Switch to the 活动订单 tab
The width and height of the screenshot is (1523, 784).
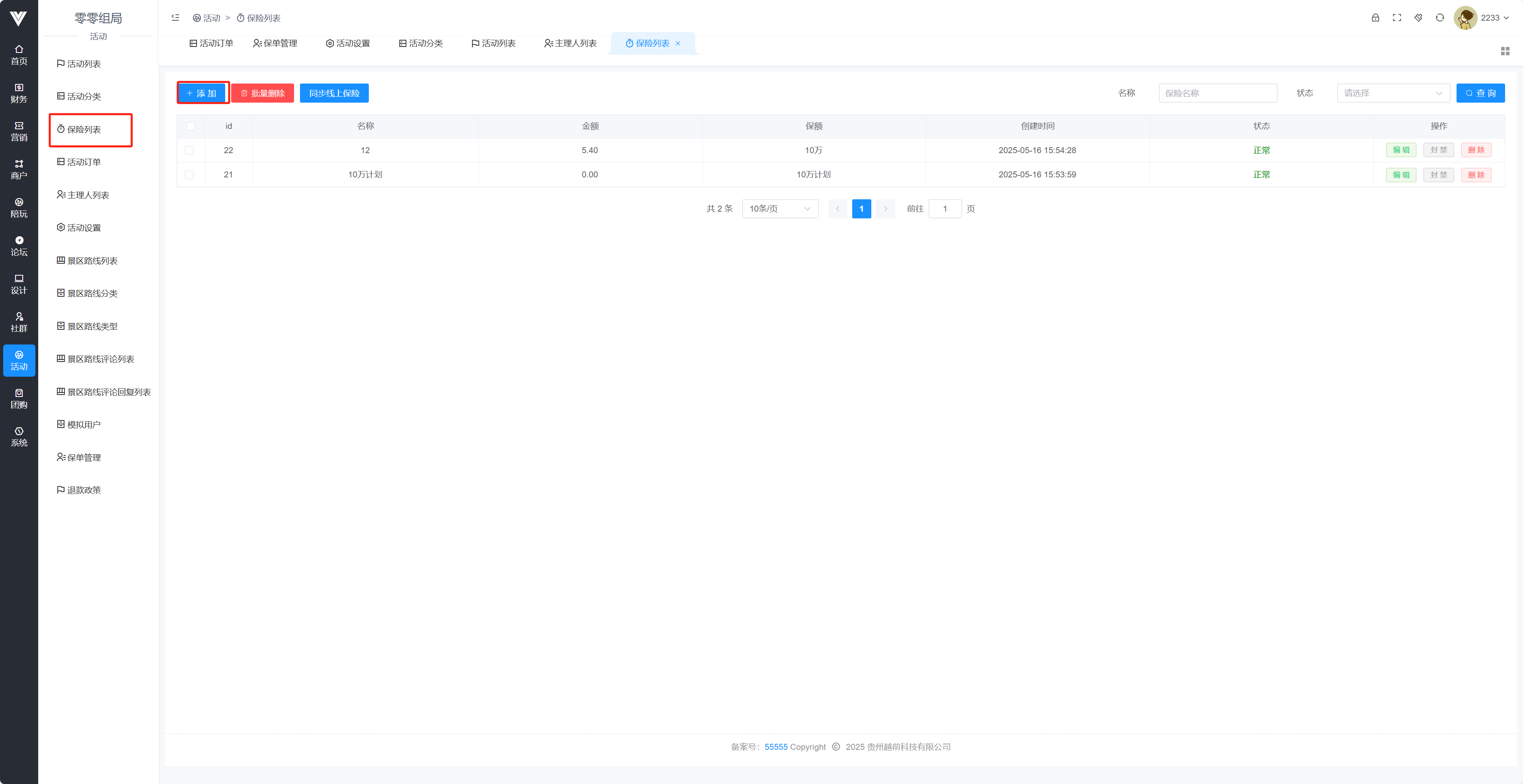[x=211, y=43]
